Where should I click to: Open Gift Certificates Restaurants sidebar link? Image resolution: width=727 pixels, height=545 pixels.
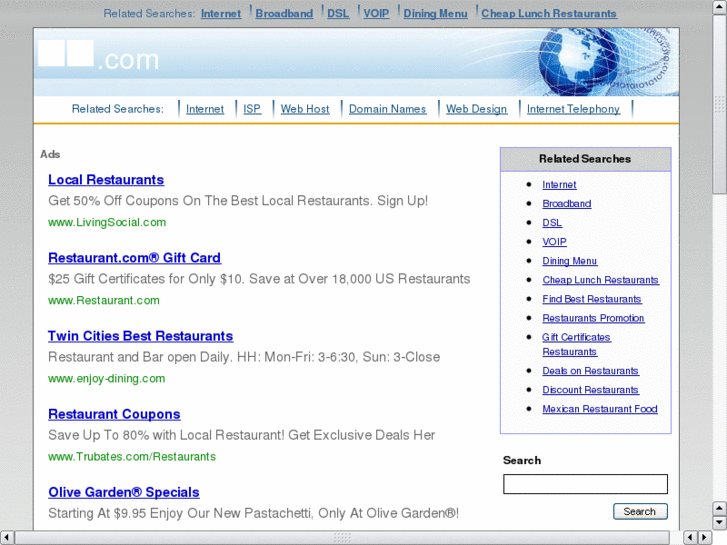577,344
